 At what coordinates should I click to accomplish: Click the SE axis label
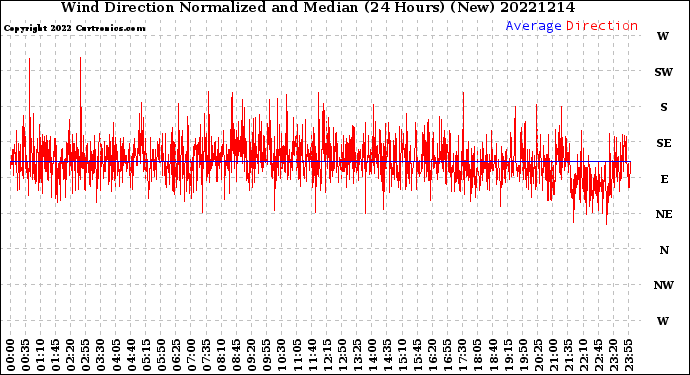point(664,143)
